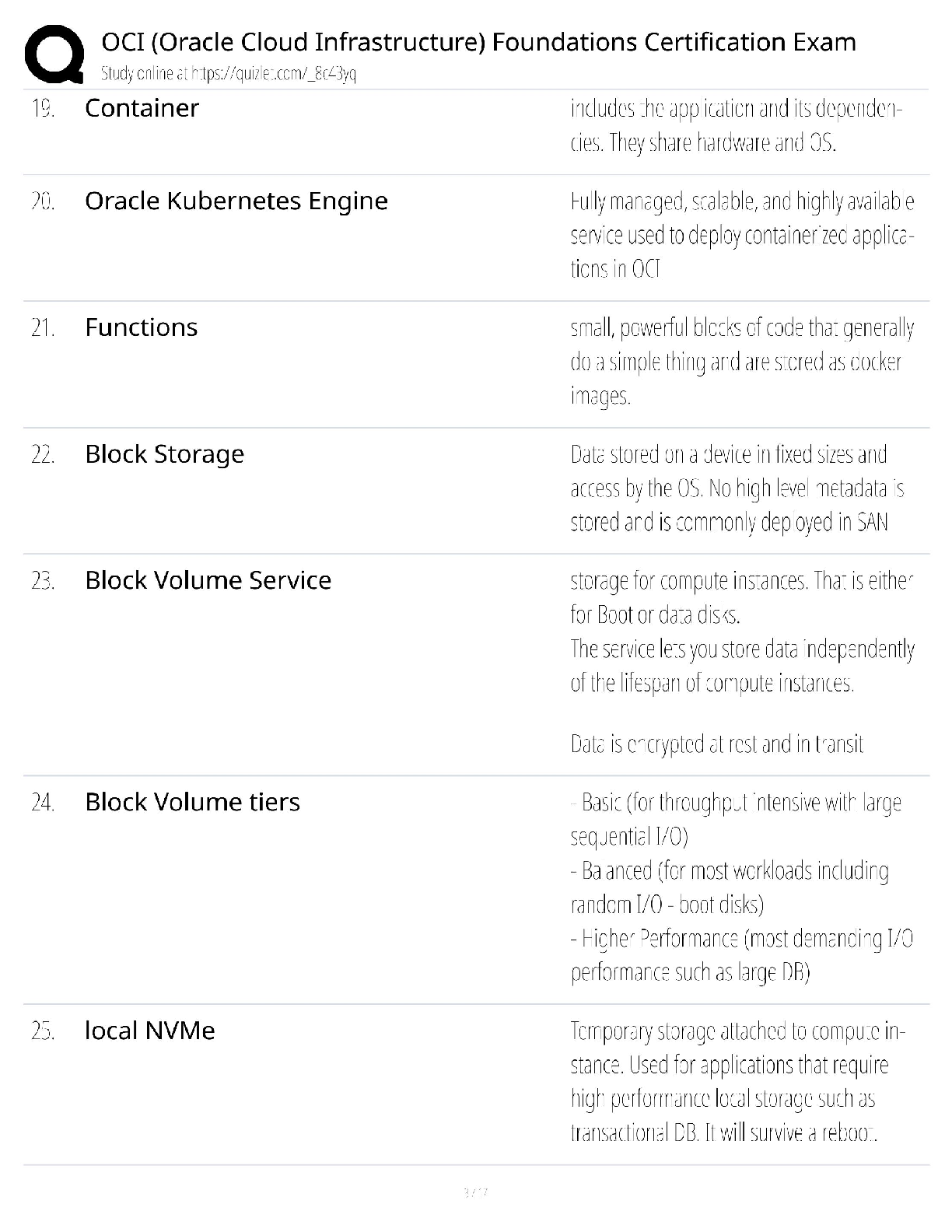Click the Quizlet Q logo icon
Screen dimensions: 952x1232
[x=54, y=54]
